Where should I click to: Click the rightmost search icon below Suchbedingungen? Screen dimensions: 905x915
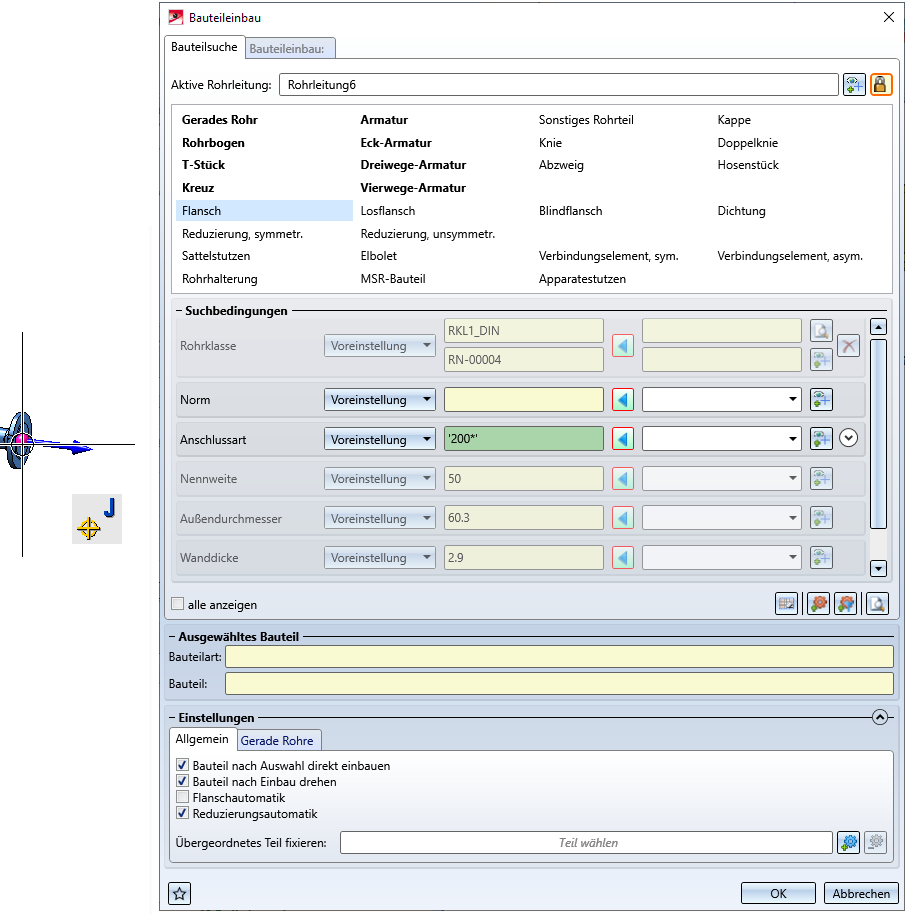coord(877,604)
